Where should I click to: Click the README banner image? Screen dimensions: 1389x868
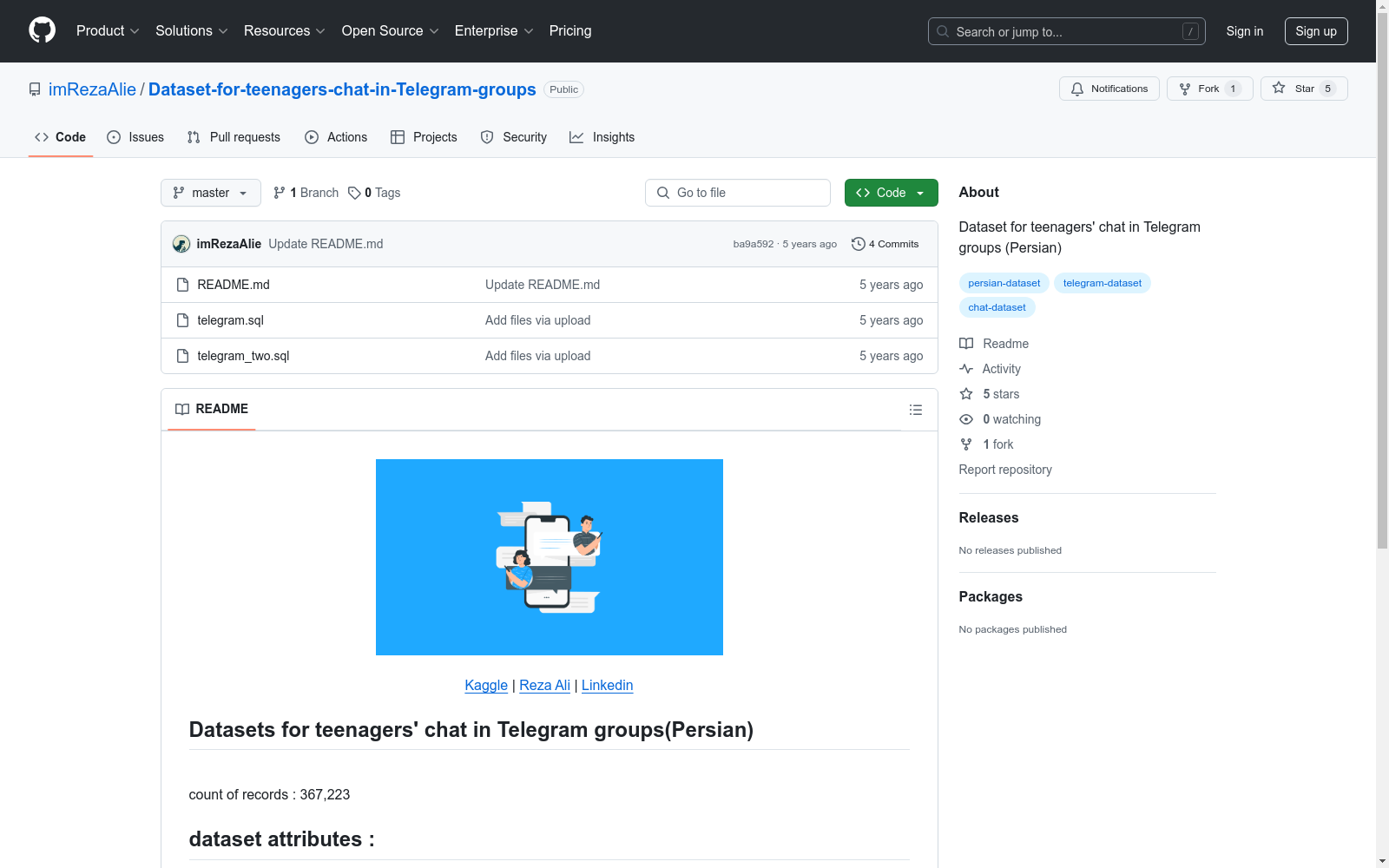[x=550, y=557]
